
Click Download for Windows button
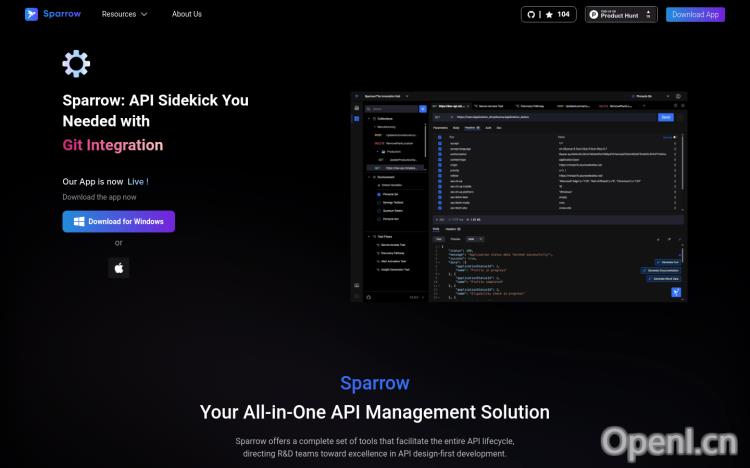[x=118, y=221]
